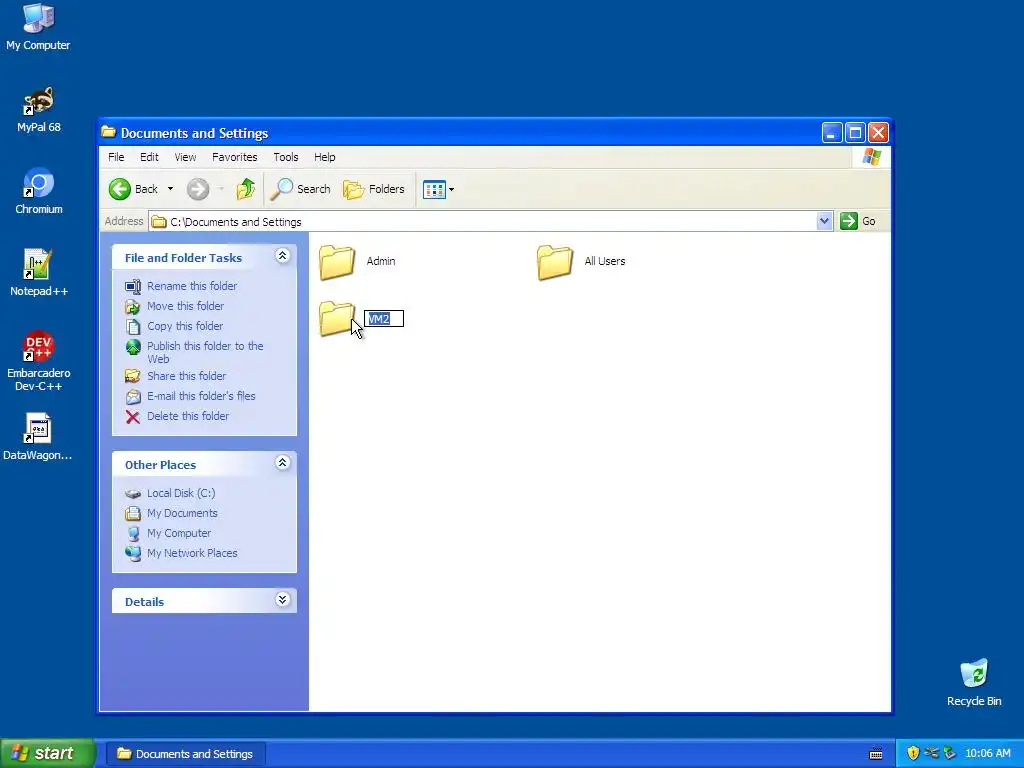Open the Search pane
This screenshot has height=768, width=1024.
click(x=300, y=189)
